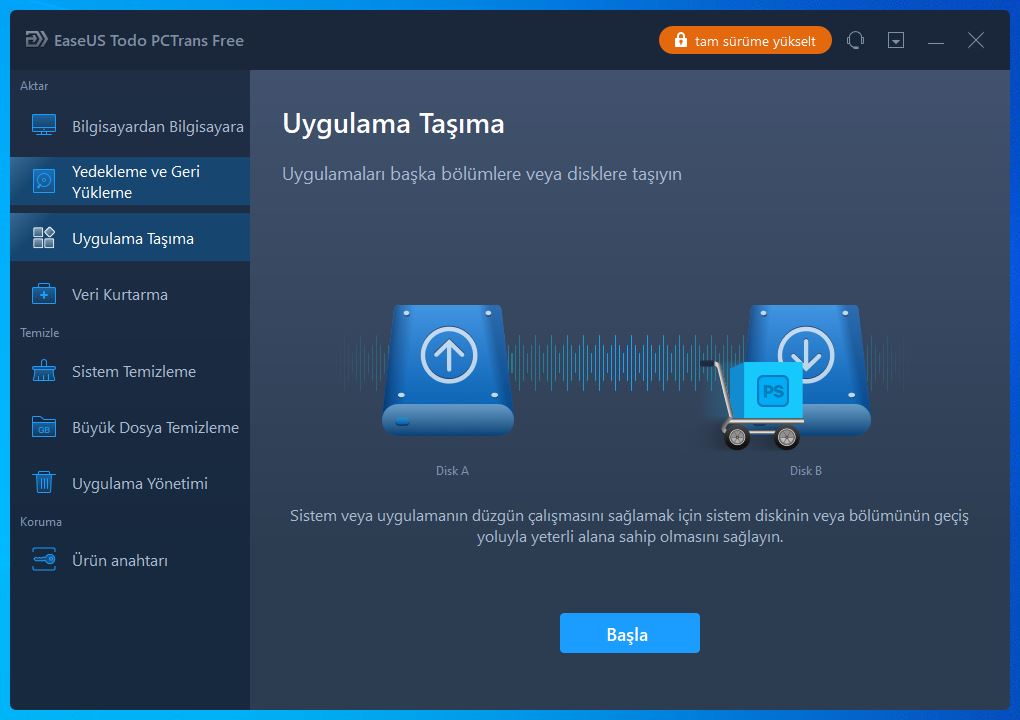This screenshot has width=1020, height=720.
Task: Open the title bar dropdown menu button
Action: coord(896,40)
